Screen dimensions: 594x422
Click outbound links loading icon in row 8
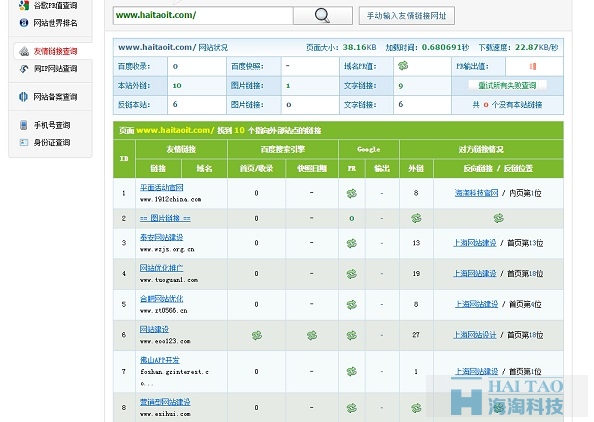(x=416, y=408)
